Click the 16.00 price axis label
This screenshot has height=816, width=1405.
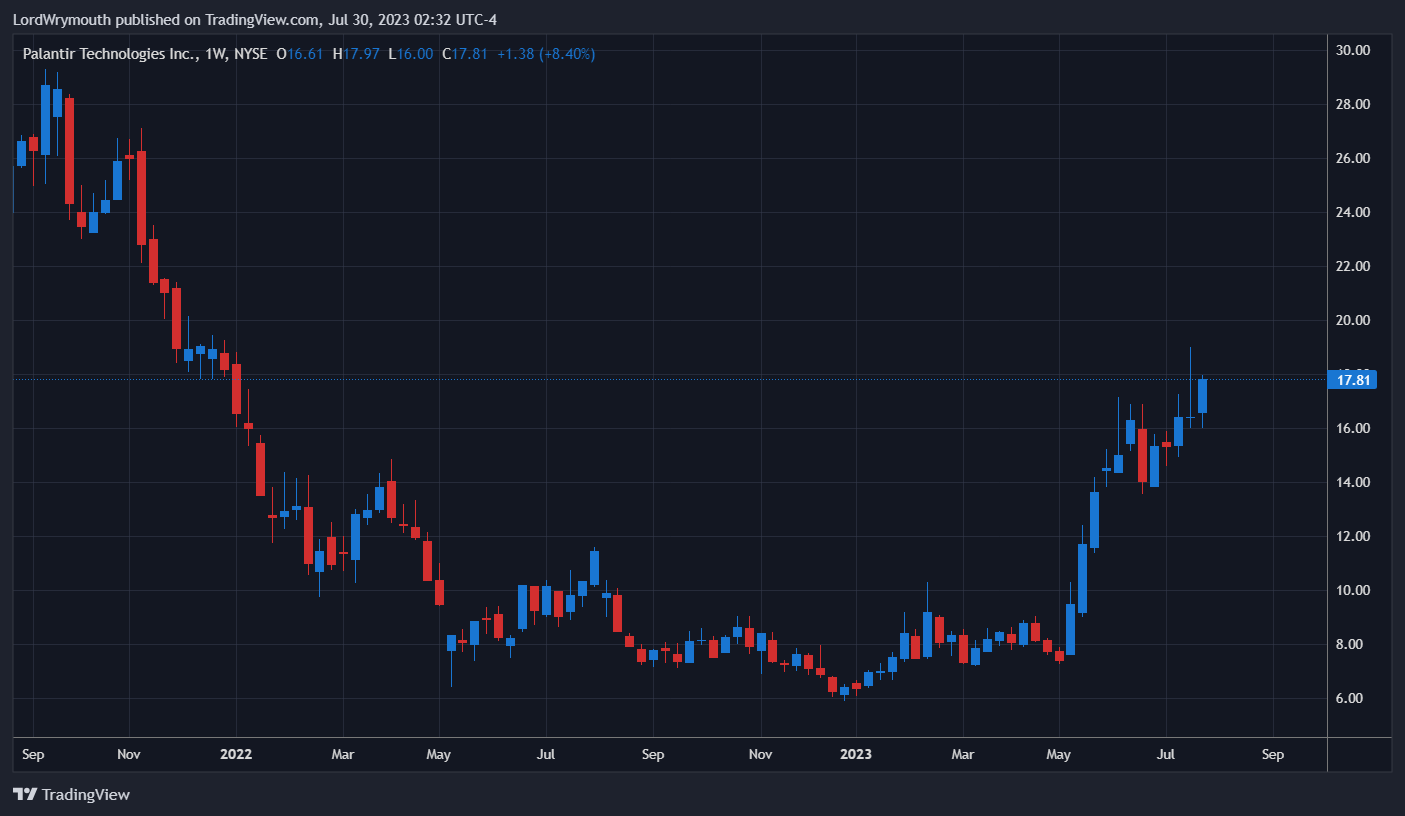tap(1353, 428)
